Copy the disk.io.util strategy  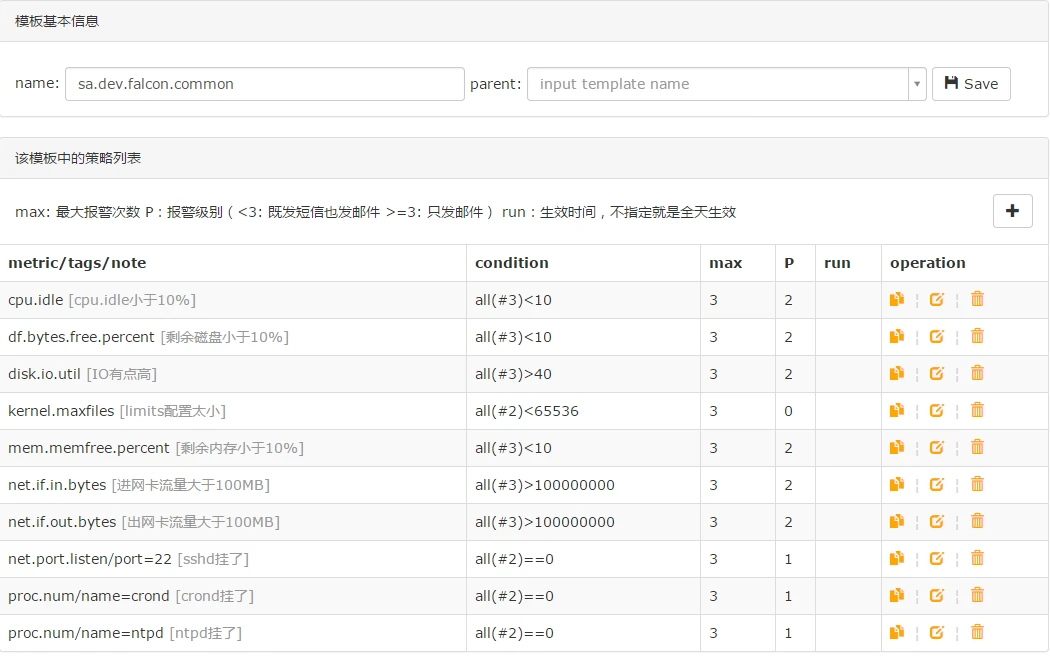coord(897,373)
